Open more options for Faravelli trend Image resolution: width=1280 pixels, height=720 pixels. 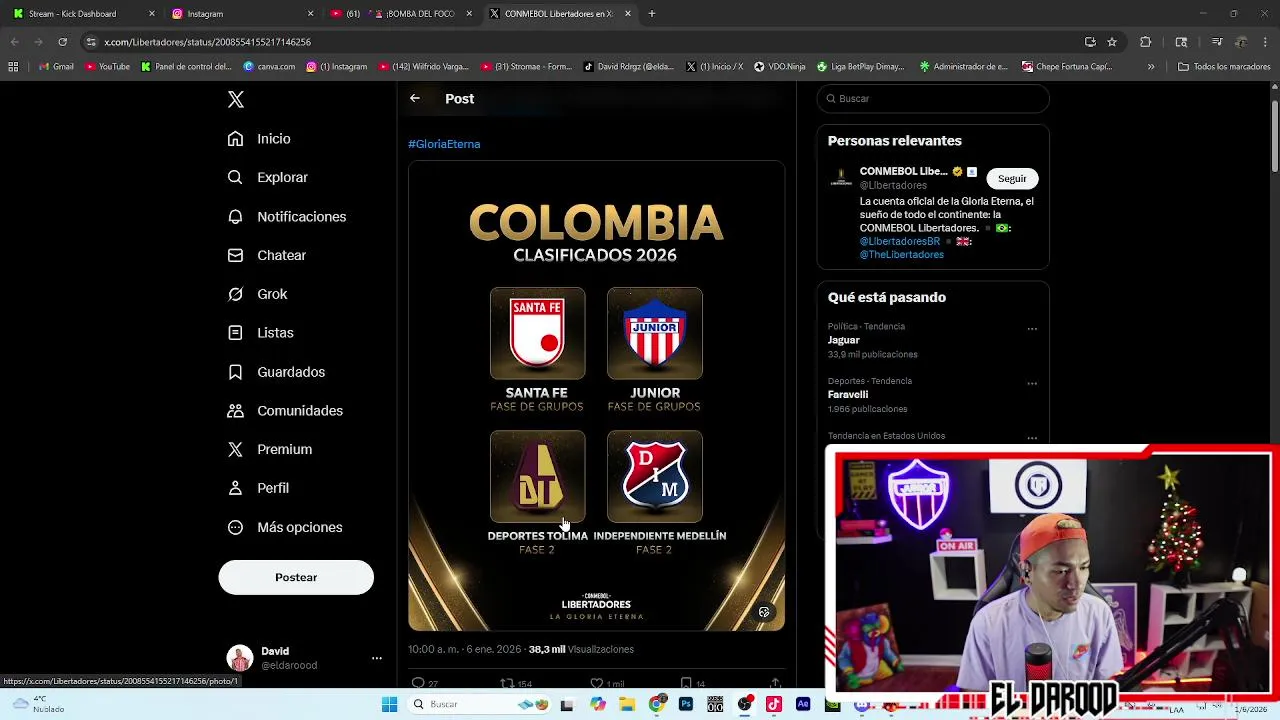tap(1032, 384)
